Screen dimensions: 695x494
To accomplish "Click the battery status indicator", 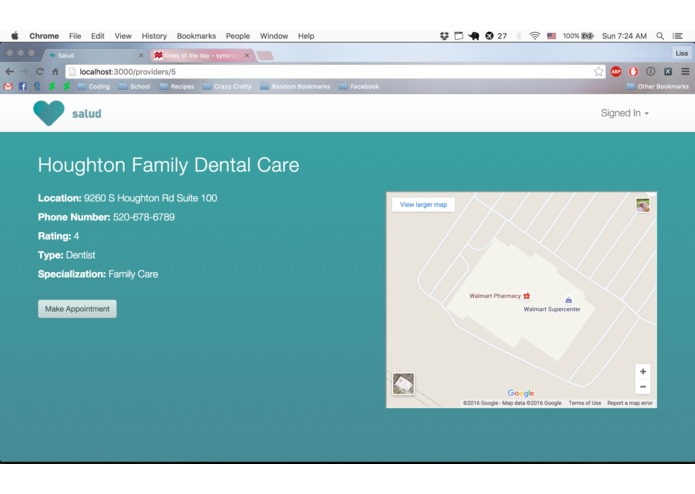I will [578, 36].
